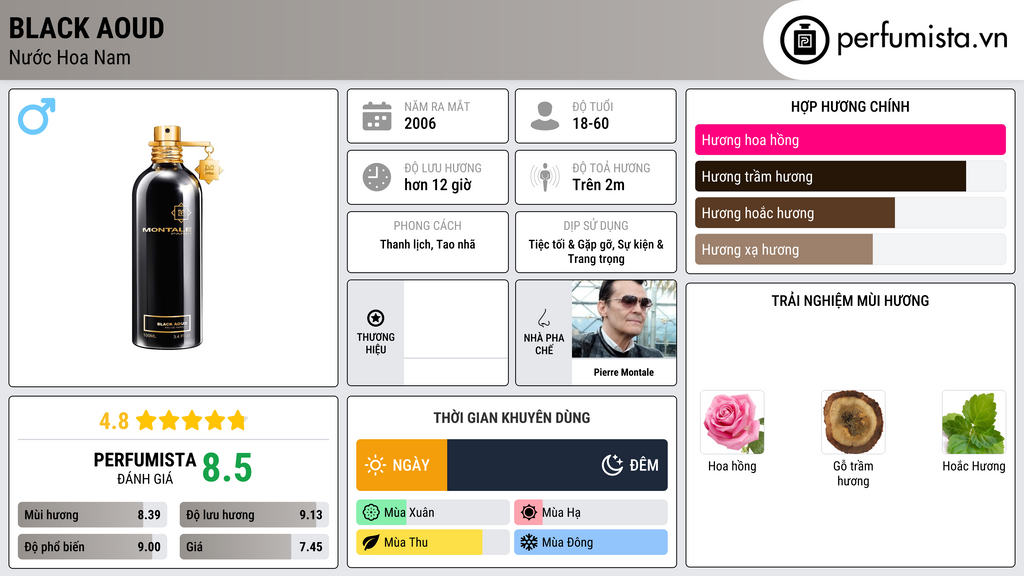1024x576 pixels.
Task: Click the green 8.5 Perfumista score
Action: [x=227, y=468]
